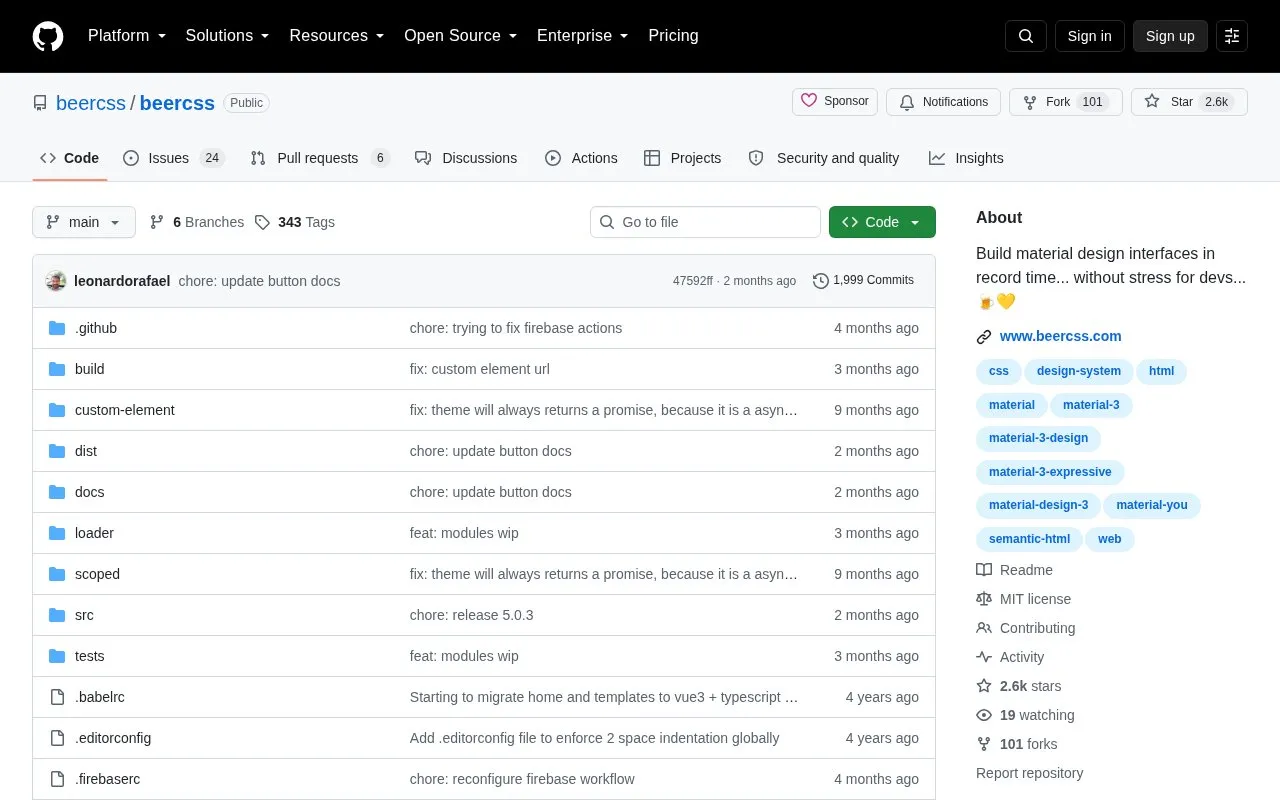View the 1,999 Commits history
Image resolution: width=1280 pixels, height=800 pixels.
[x=863, y=280]
